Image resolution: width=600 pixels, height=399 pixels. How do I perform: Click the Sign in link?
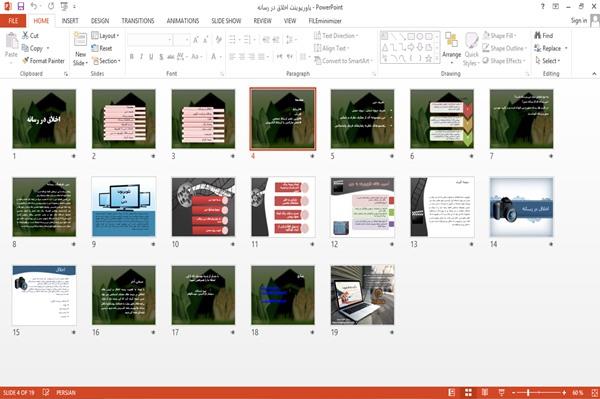point(579,21)
